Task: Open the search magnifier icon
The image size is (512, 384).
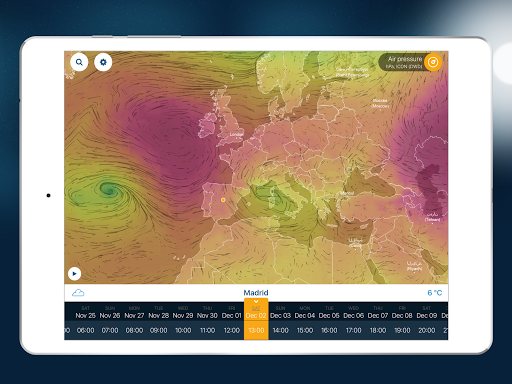Action: point(79,62)
